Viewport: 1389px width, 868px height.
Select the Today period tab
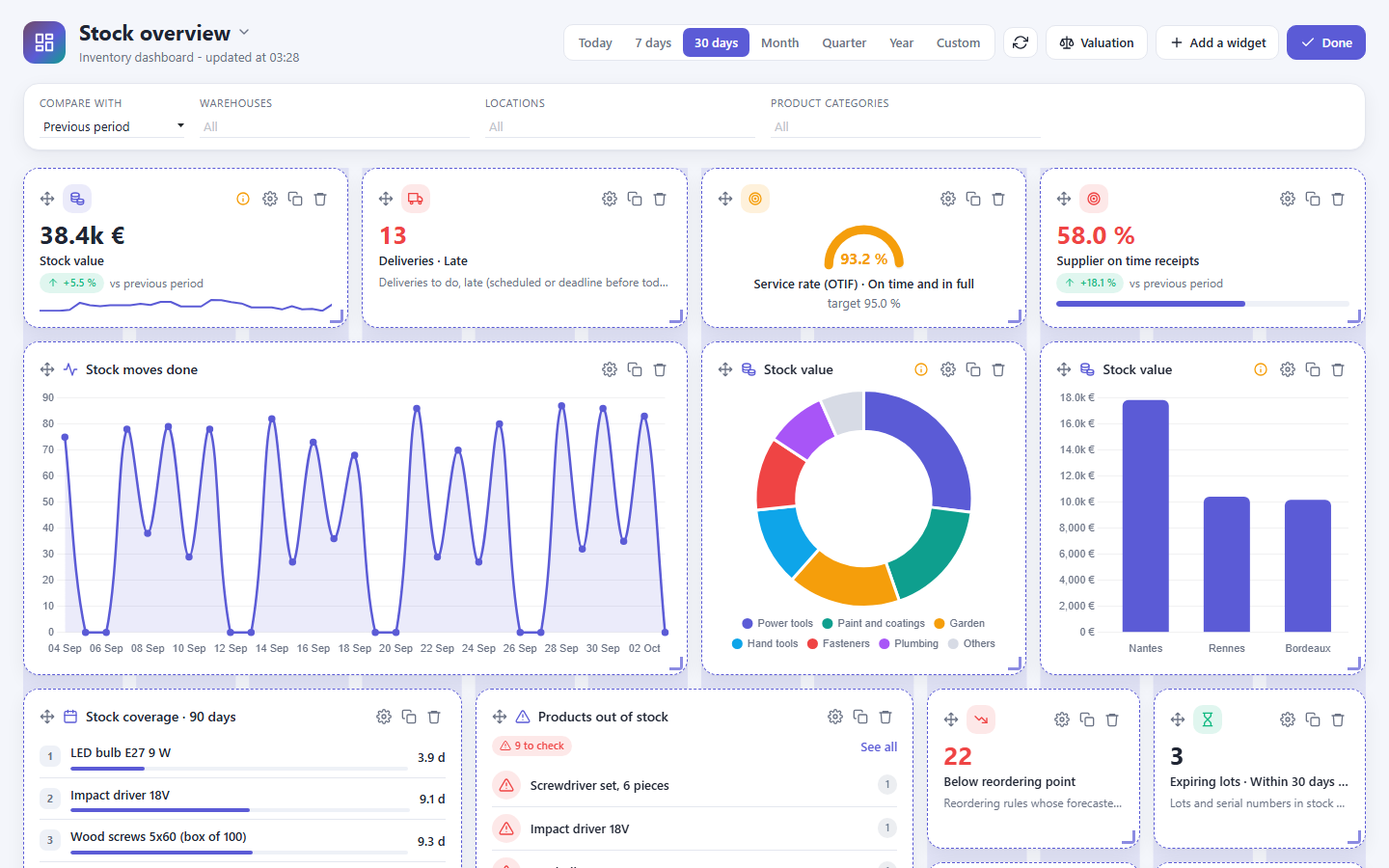pyautogui.click(x=595, y=42)
